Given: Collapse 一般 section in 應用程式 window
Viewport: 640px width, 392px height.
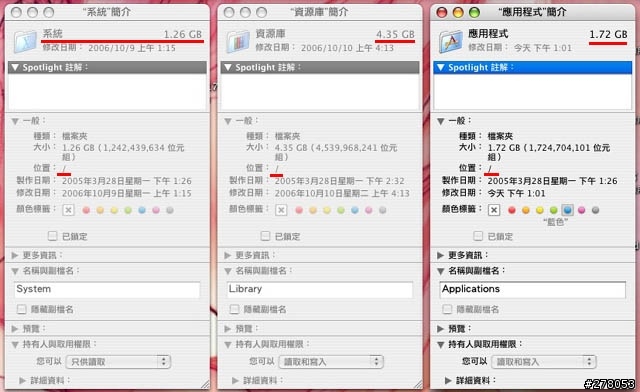Looking at the screenshot, I should pos(440,121).
